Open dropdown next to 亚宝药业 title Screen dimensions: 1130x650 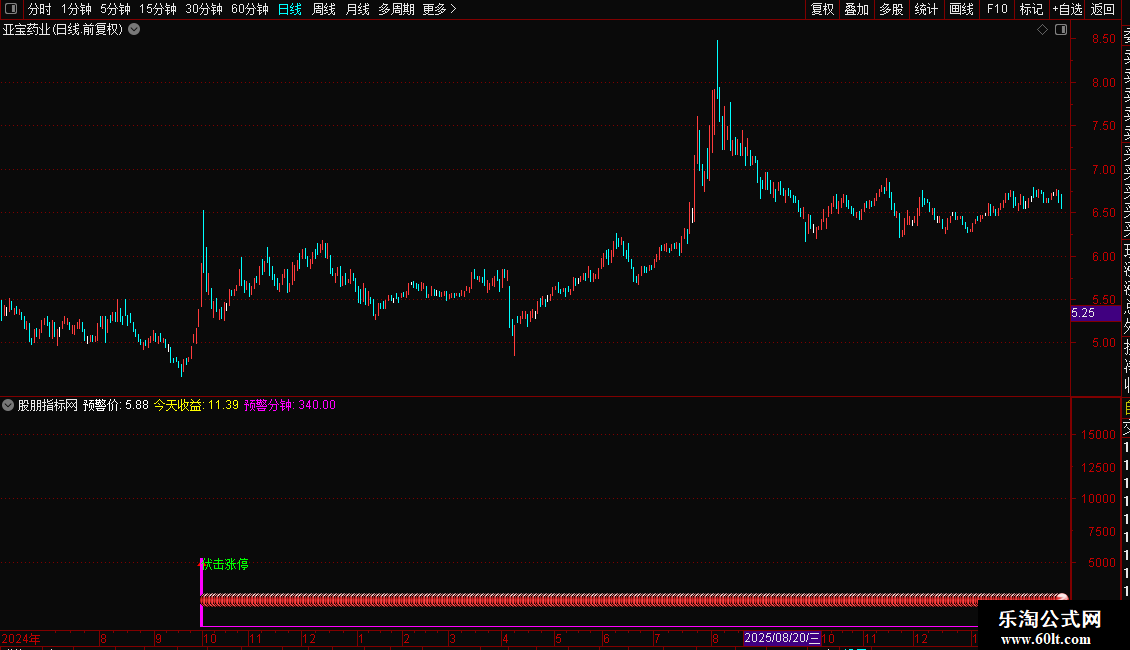pyautogui.click(x=134, y=30)
